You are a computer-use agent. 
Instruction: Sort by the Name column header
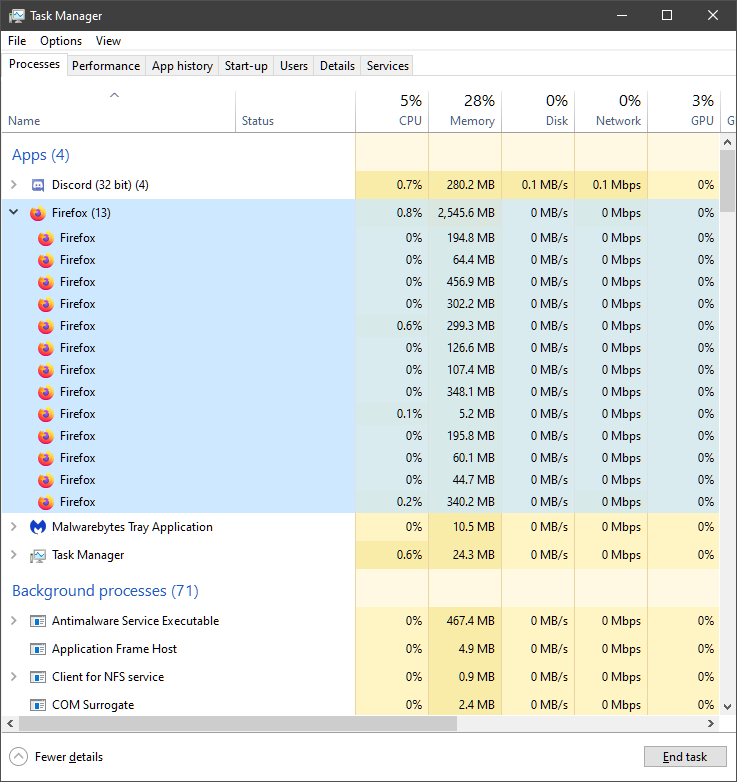point(119,111)
